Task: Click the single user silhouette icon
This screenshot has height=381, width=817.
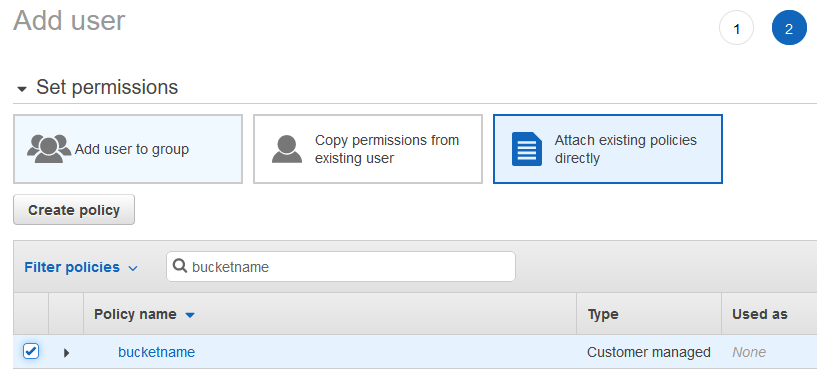Action: 287,149
